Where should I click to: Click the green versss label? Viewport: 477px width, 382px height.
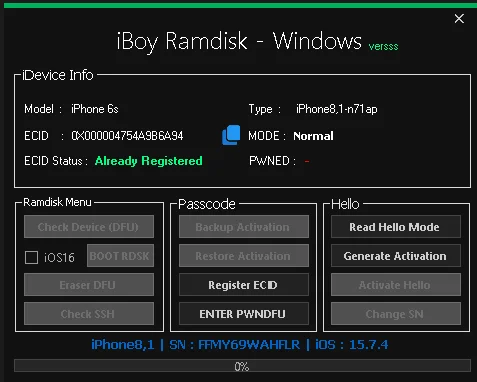click(x=383, y=46)
